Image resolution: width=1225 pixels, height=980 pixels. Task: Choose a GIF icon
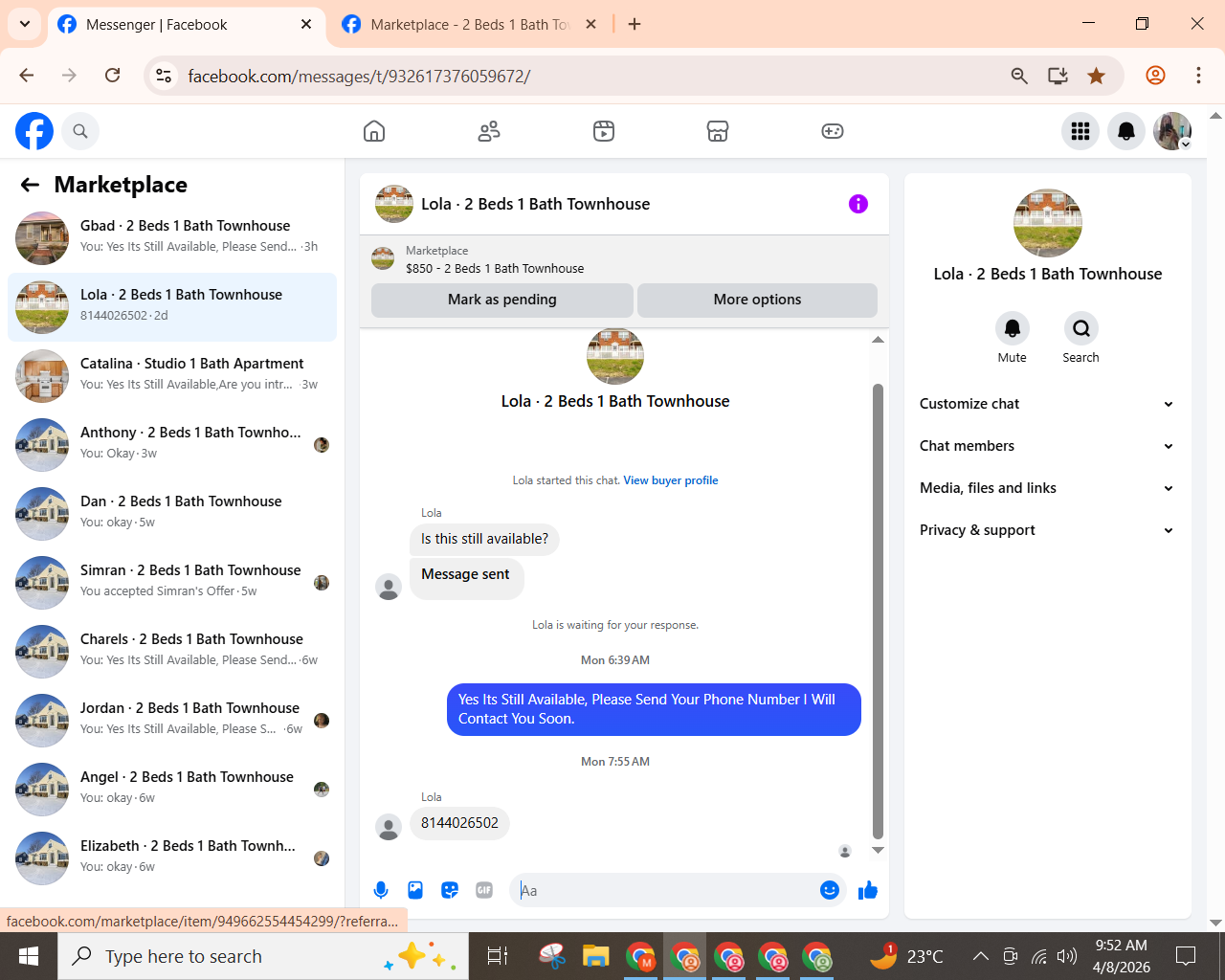[x=484, y=890]
